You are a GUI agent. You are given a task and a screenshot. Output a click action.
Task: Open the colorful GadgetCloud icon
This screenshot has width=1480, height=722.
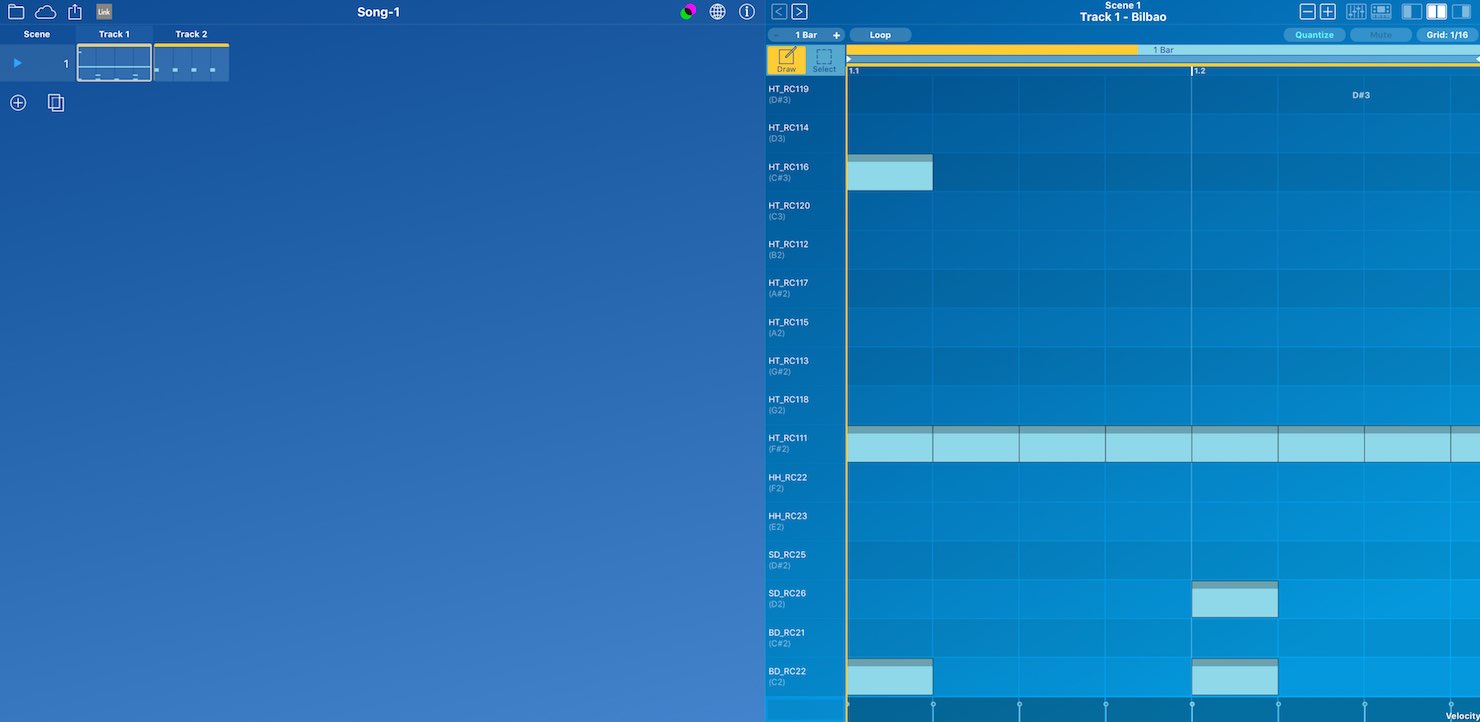point(688,12)
